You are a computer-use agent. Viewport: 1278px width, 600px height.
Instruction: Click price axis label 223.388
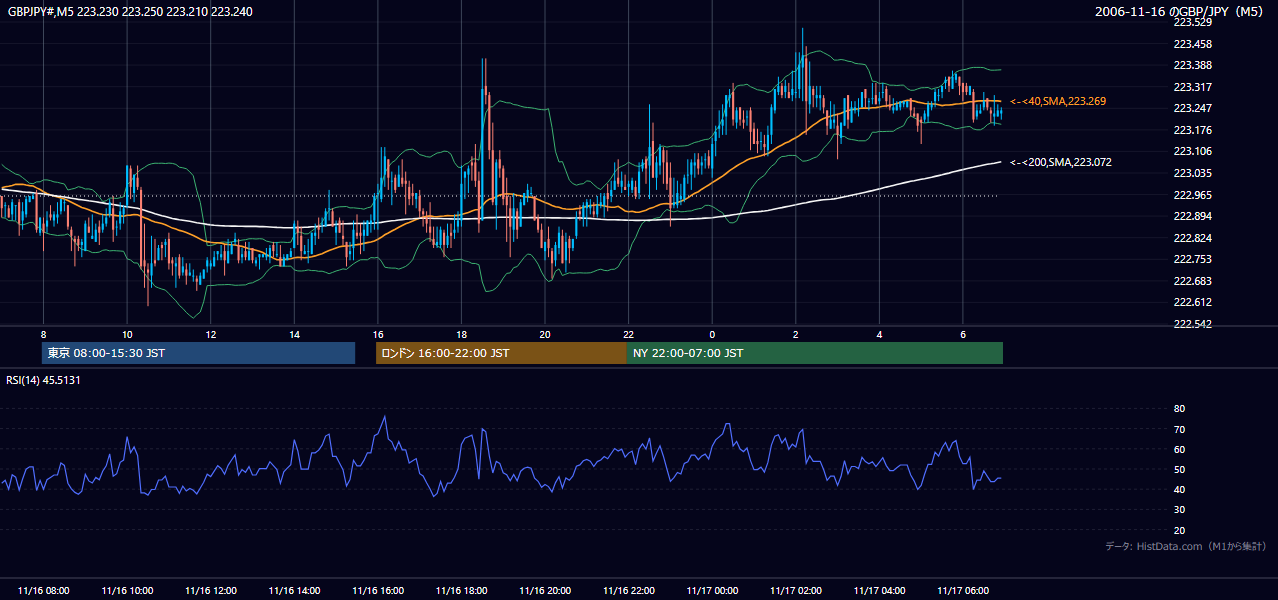[x=1192, y=65]
